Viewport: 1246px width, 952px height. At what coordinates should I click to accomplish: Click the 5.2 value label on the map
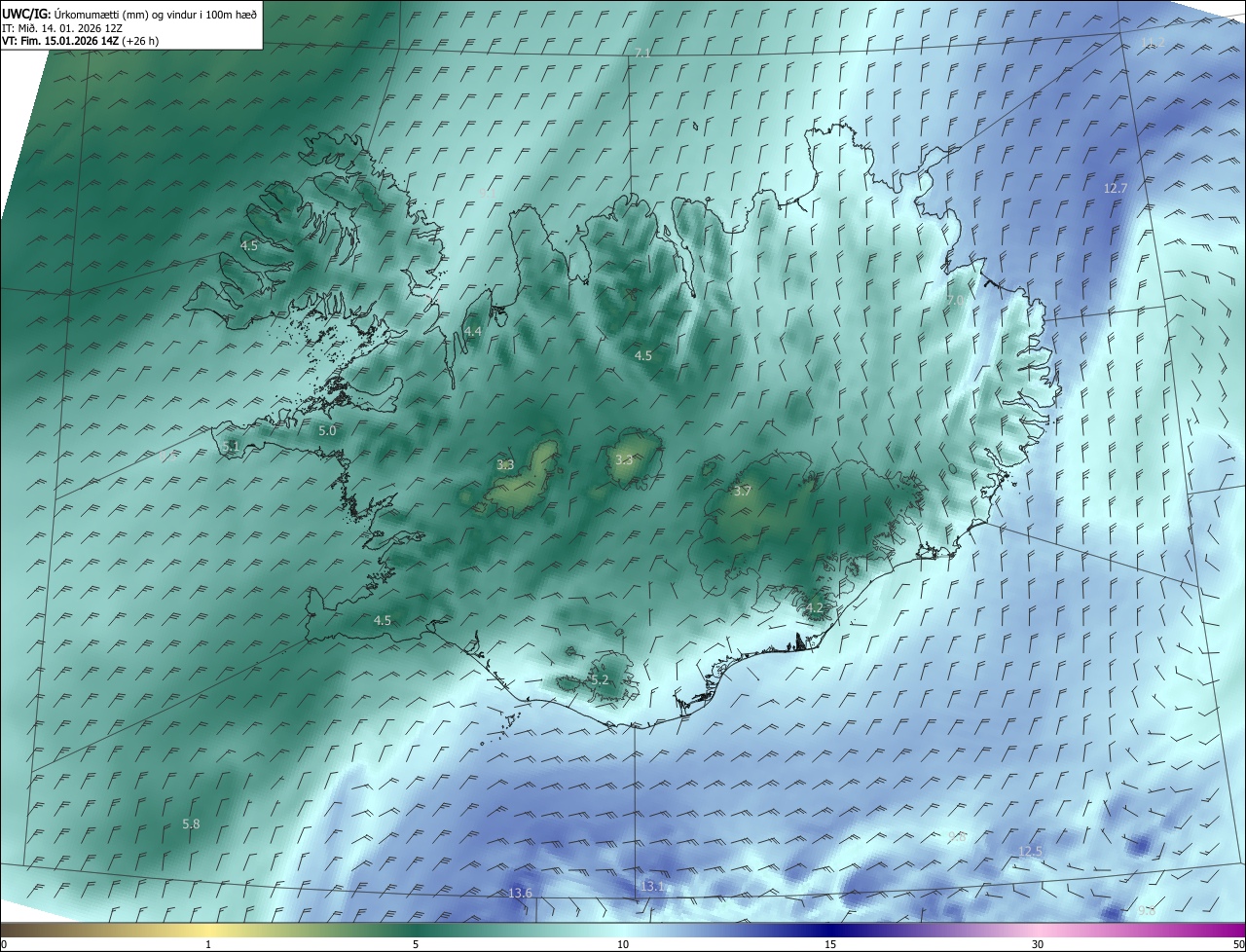(600, 679)
